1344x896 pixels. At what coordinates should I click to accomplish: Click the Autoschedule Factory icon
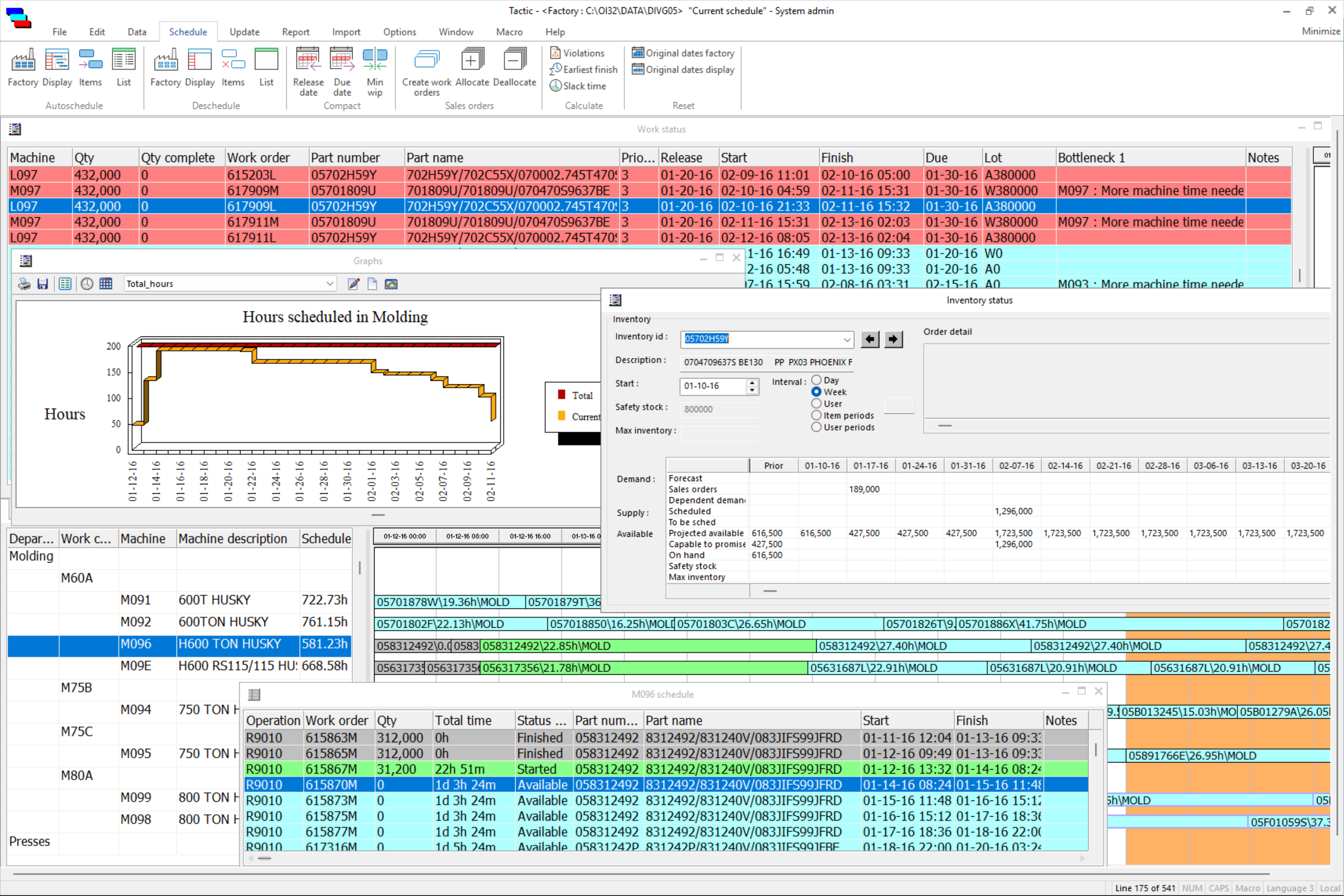[x=23, y=60]
